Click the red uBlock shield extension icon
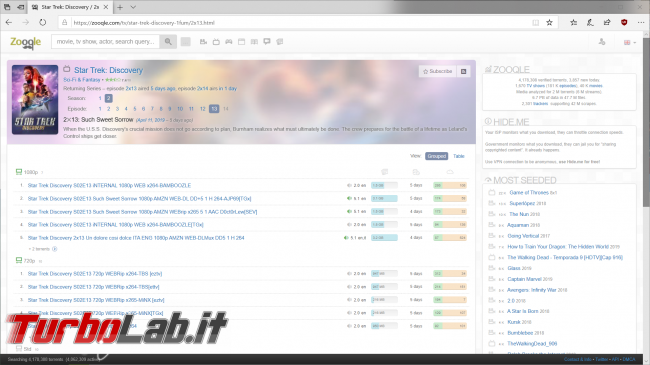The width and height of the screenshot is (650, 365). (x=624, y=22)
